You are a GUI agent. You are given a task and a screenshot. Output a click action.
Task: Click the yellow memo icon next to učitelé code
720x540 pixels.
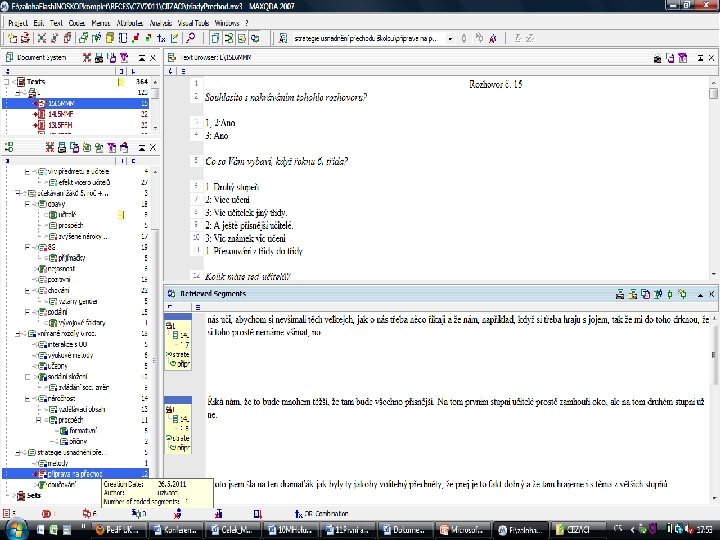click(121, 214)
